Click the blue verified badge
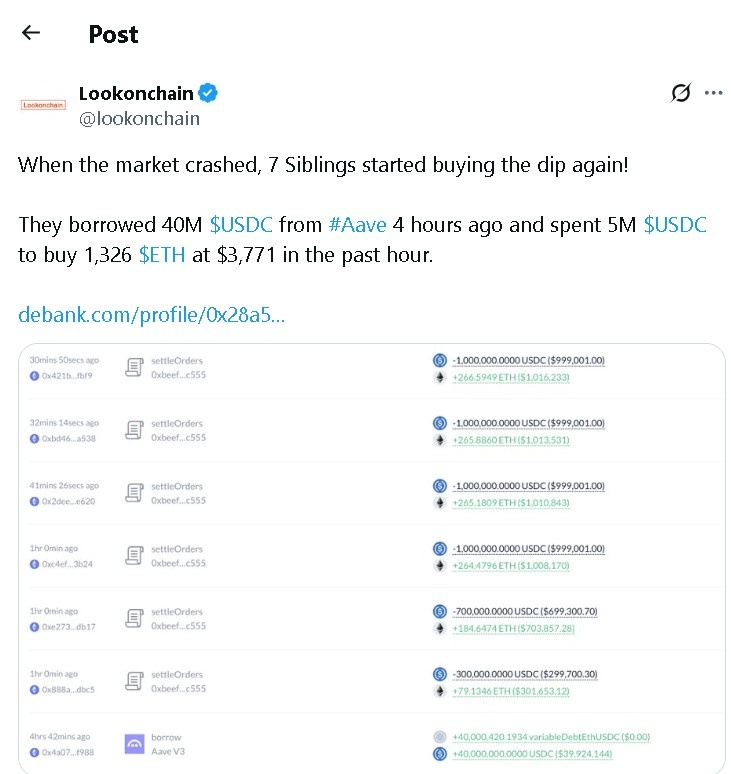This screenshot has height=774, width=731. 209,93
